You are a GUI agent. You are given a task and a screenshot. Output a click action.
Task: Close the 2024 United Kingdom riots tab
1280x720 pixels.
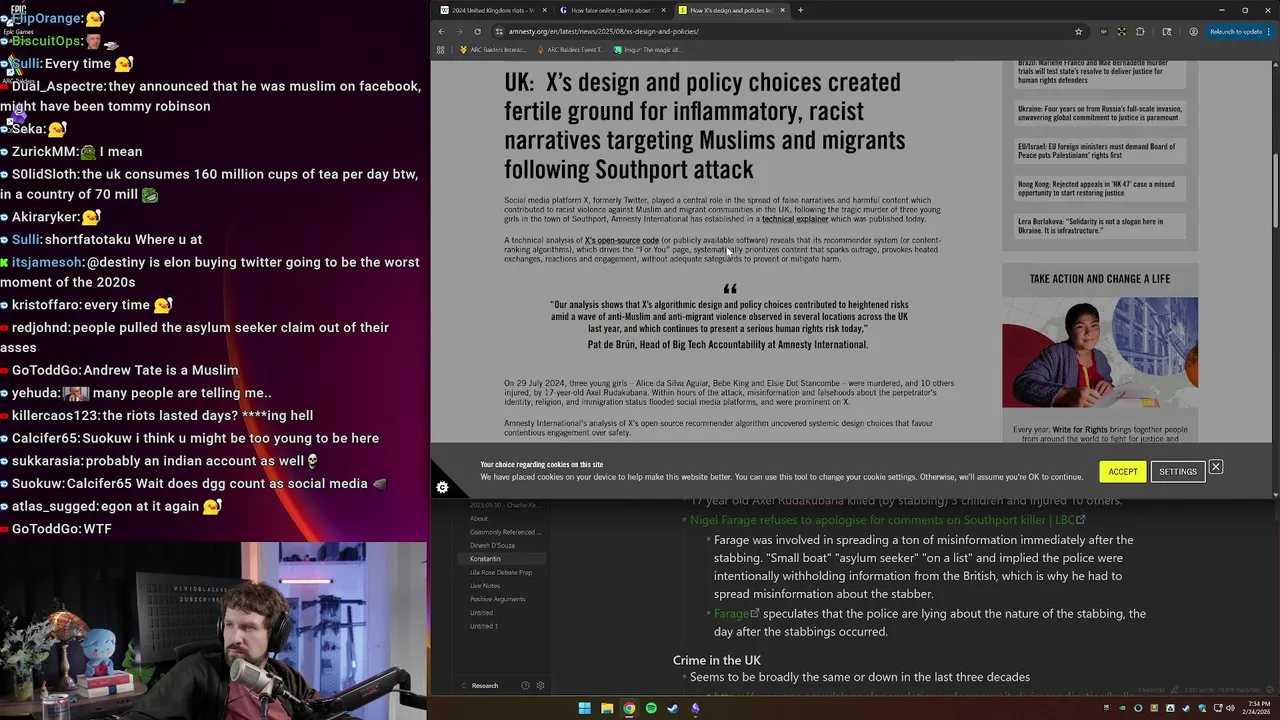[544, 10]
